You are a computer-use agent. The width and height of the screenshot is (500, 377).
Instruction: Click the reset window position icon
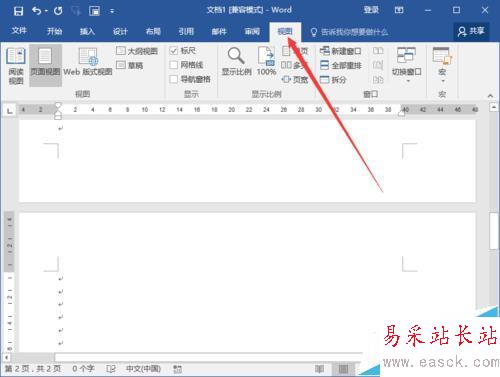pyautogui.click(x=378, y=79)
